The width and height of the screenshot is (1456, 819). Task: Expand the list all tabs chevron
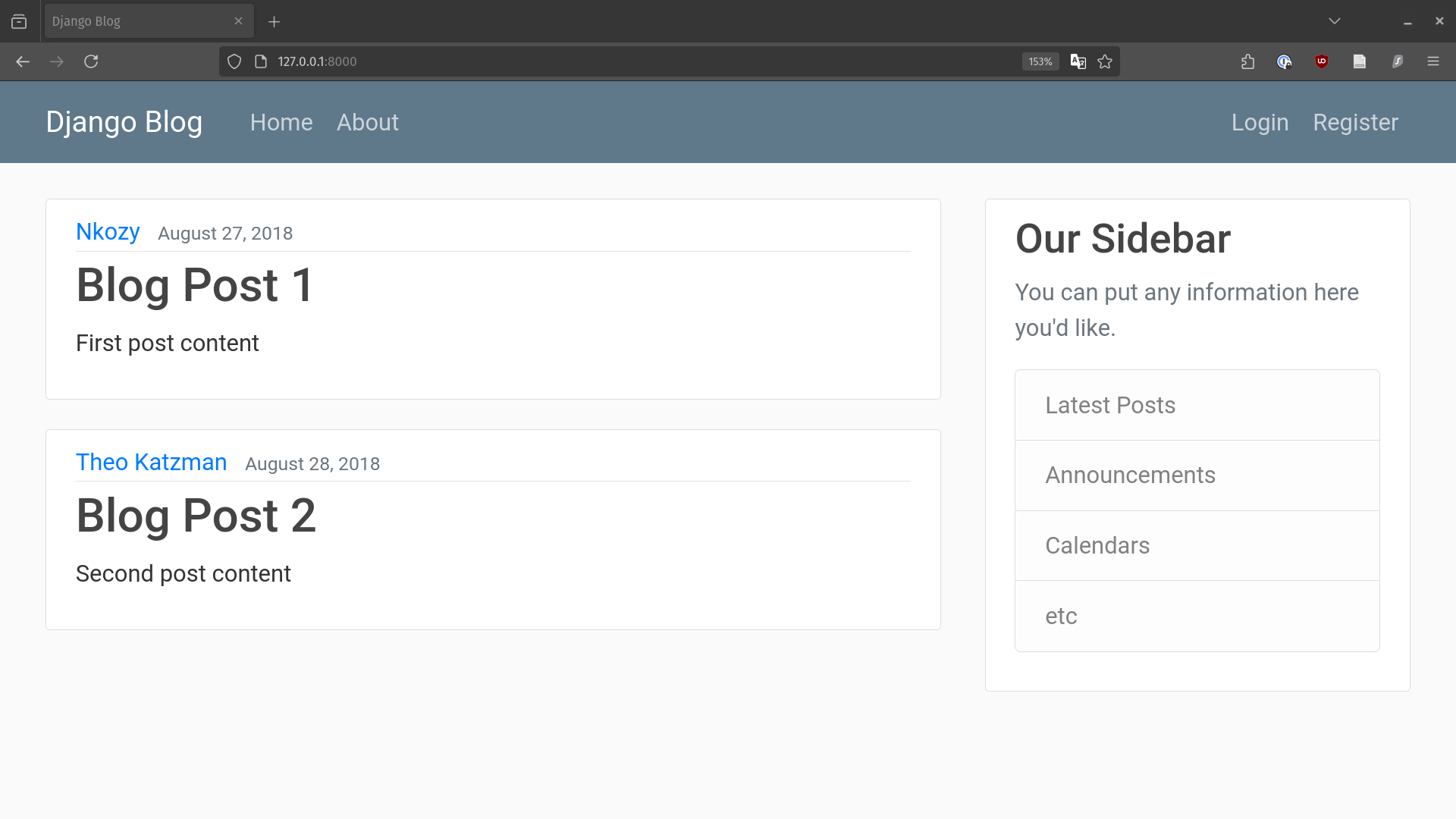click(x=1335, y=21)
